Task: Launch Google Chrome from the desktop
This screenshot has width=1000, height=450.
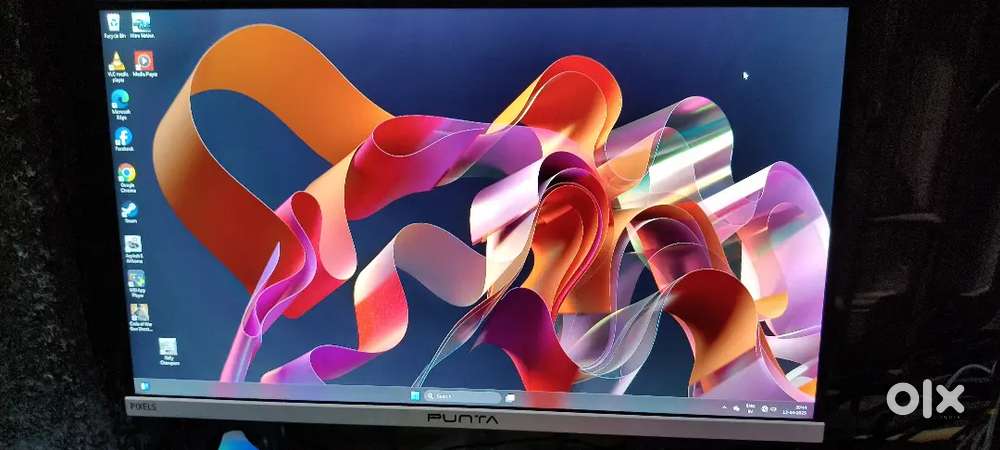Action: [x=126, y=174]
